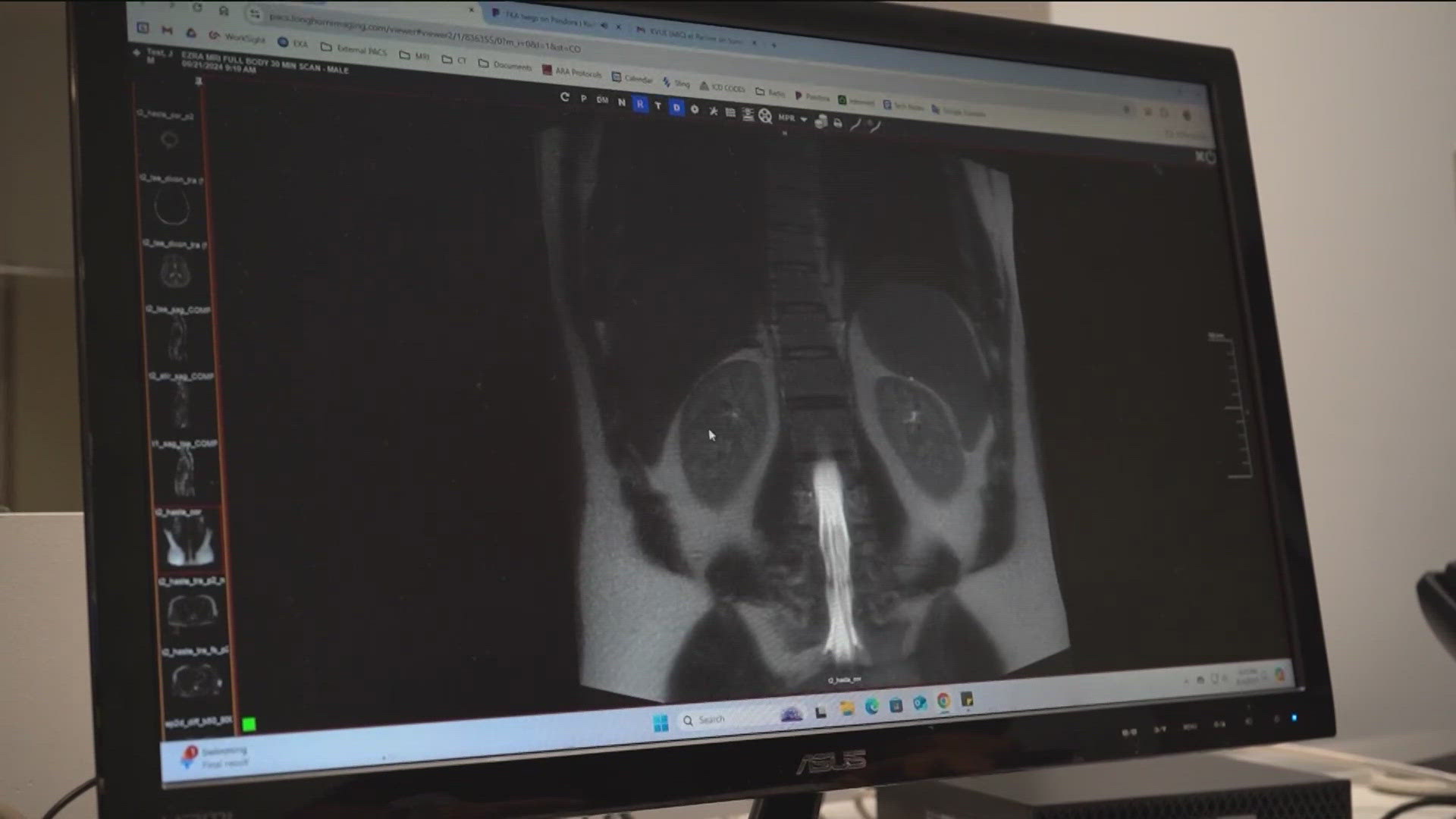Click the Sling bookmark
The width and height of the screenshot is (1456, 819).
(676, 83)
